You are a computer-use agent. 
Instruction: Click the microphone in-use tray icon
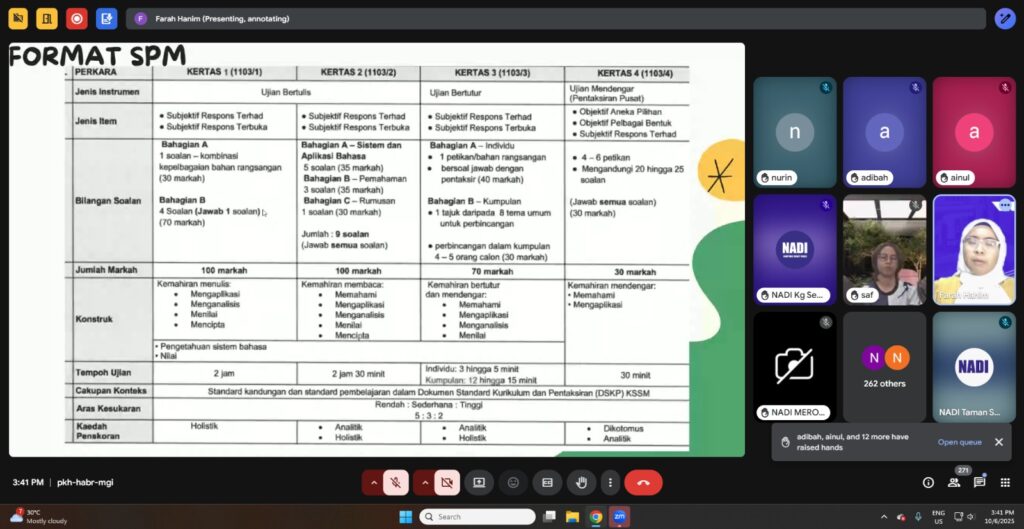pos(918,517)
